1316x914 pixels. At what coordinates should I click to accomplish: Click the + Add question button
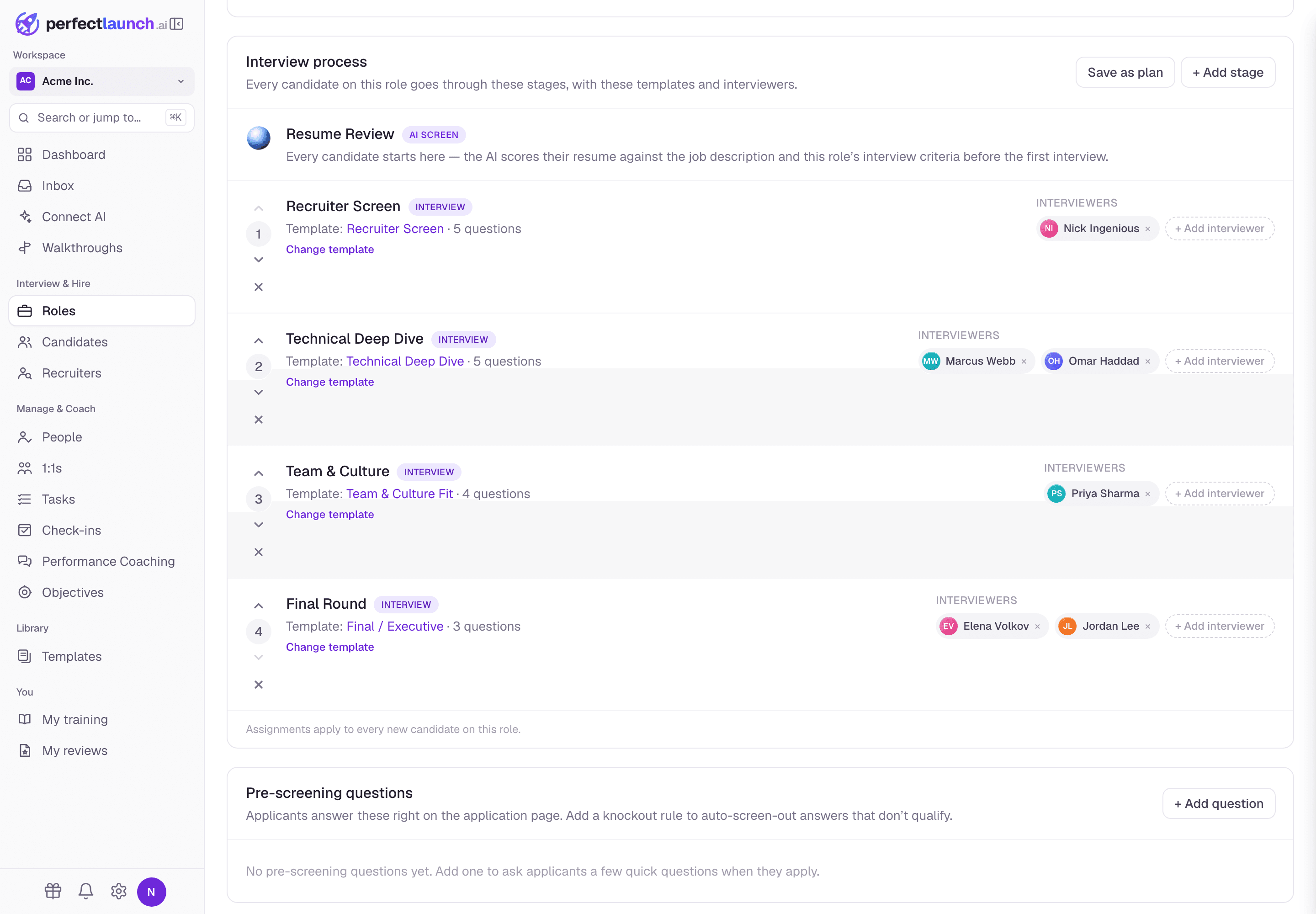point(1219,803)
